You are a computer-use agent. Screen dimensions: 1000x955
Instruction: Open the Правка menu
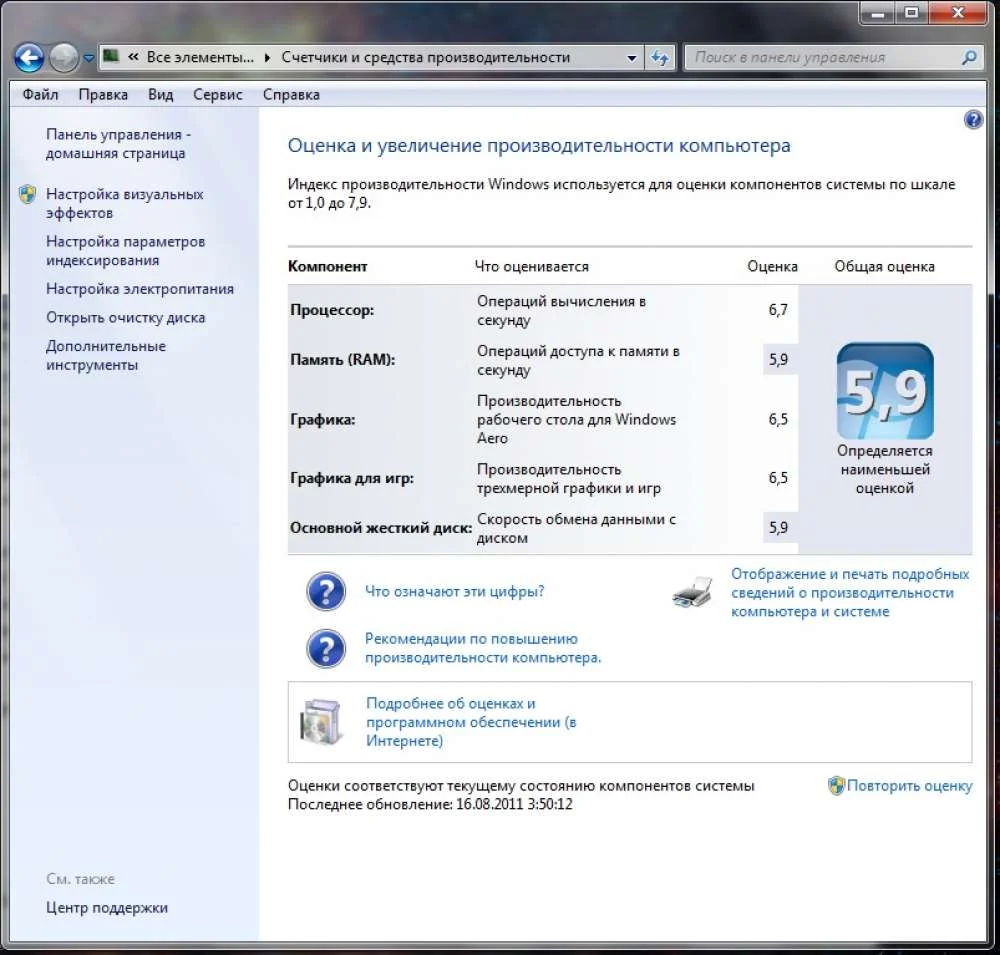[x=103, y=94]
